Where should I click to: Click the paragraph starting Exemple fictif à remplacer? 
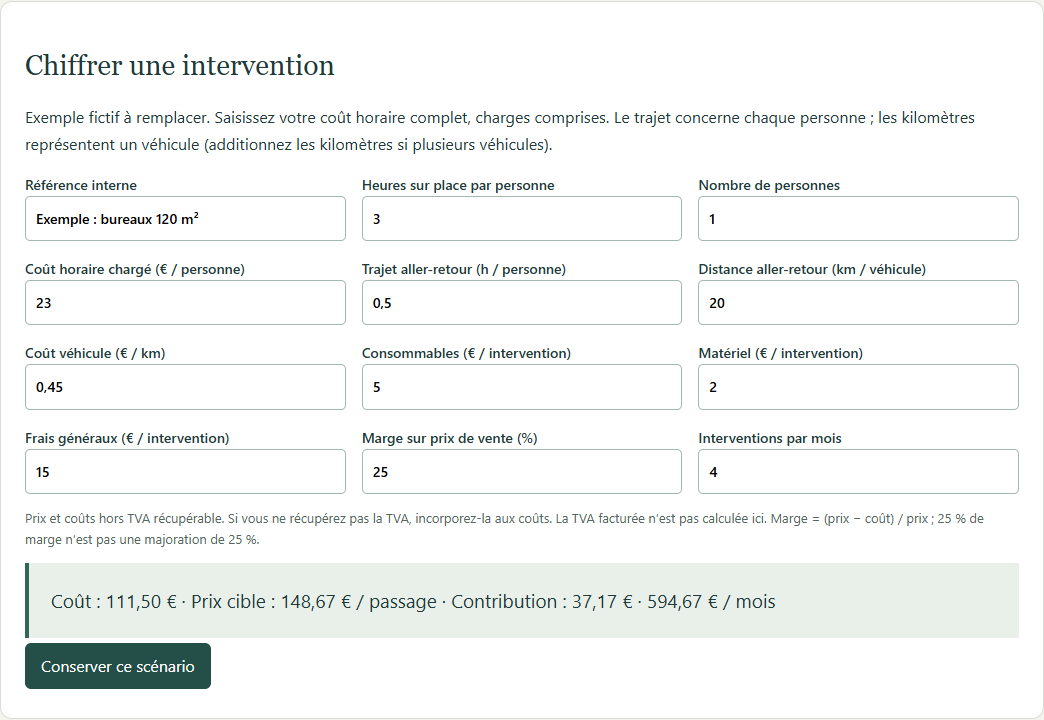tap(500, 131)
